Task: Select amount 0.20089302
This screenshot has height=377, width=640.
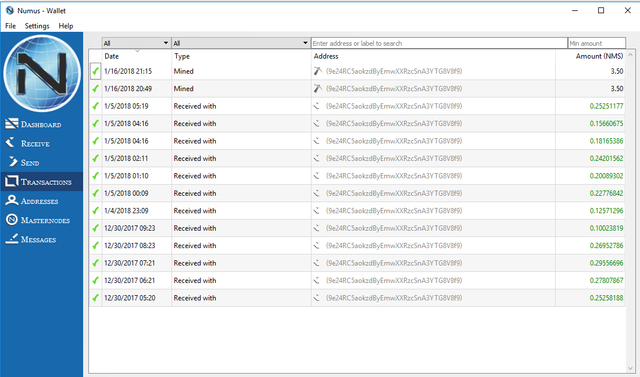Action: click(606, 176)
